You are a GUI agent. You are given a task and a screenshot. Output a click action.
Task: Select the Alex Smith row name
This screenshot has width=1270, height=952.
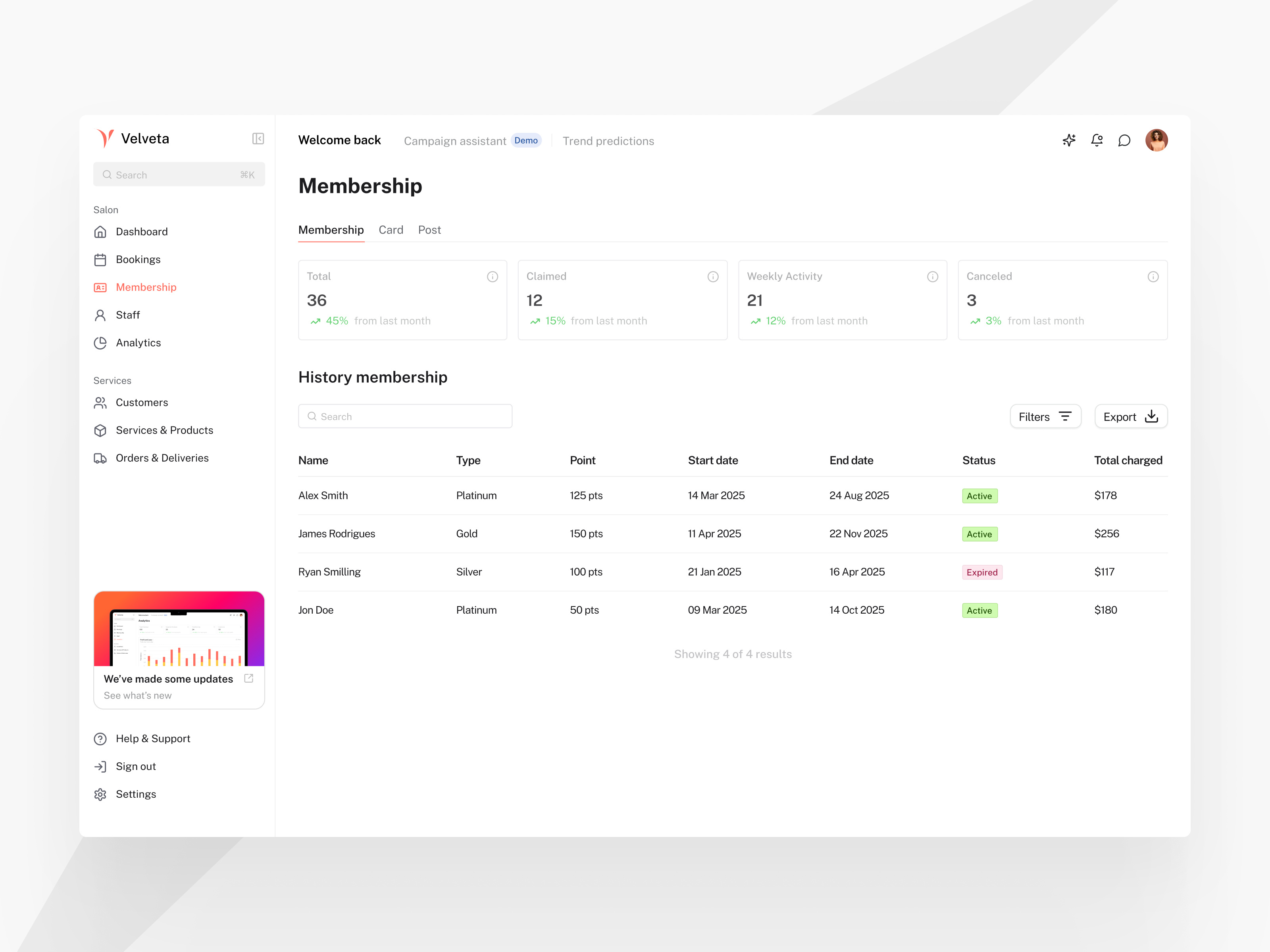pos(323,496)
